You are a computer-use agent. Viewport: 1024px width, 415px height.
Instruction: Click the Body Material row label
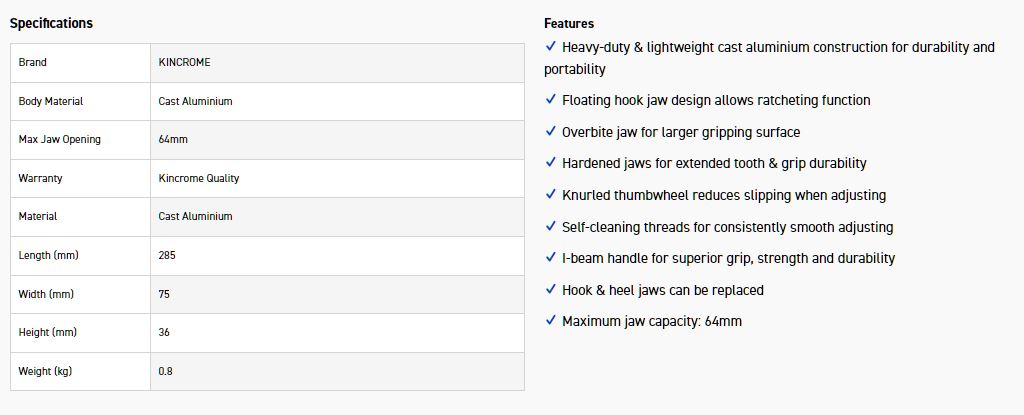(51, 101)
